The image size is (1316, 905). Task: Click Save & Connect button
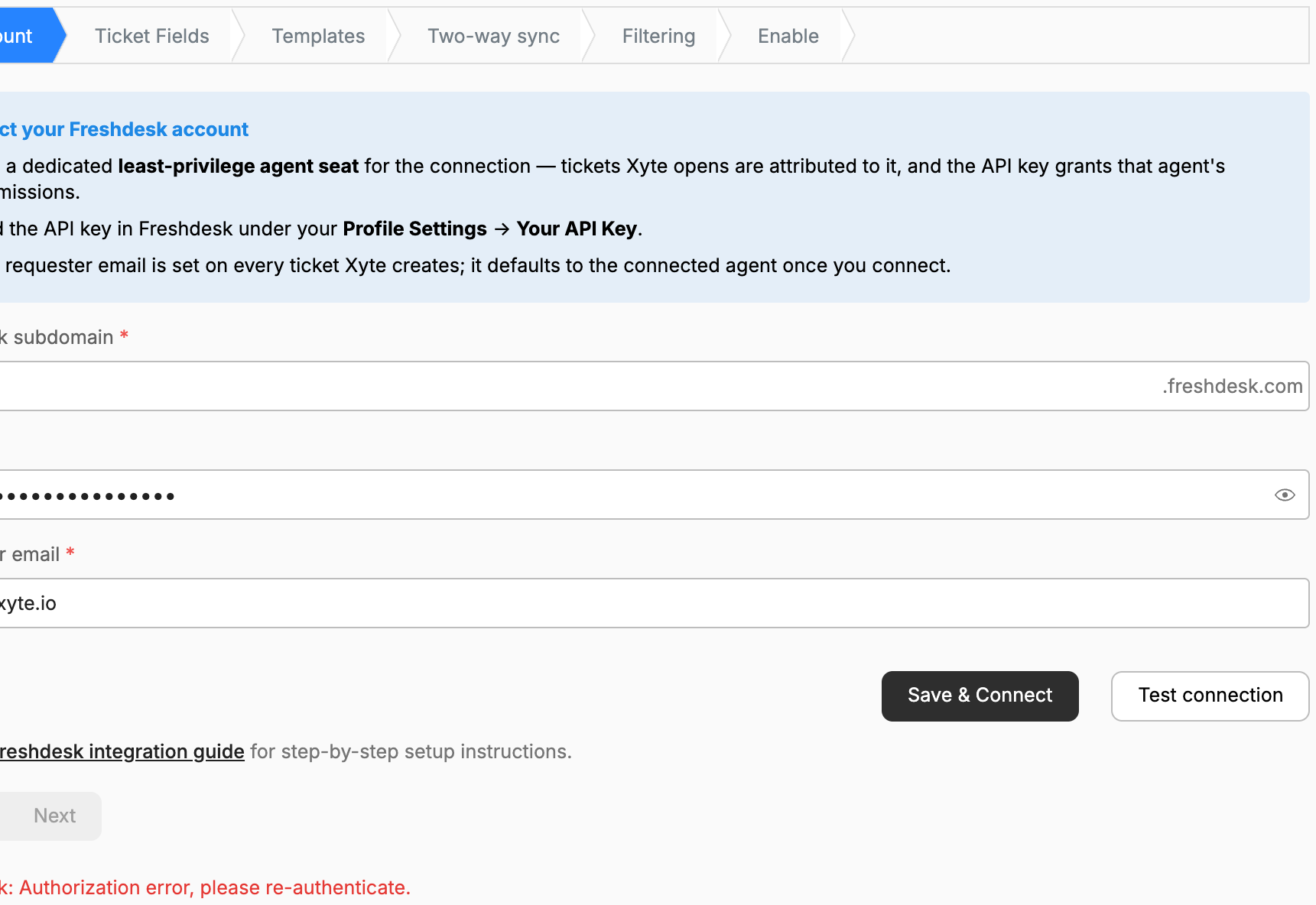[x=980, y=696]
